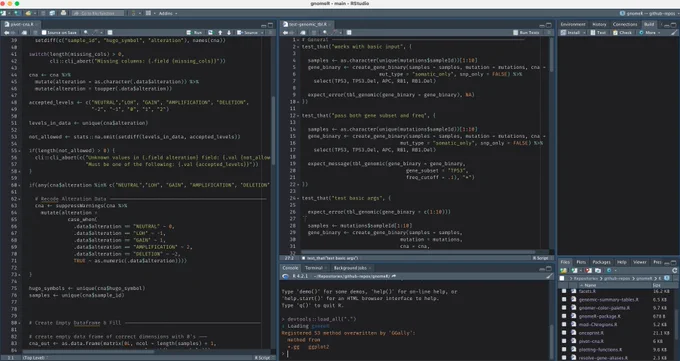Click the Delete icon in Files pane
This screenshot has height=361, width=680.
coord(588,271)
